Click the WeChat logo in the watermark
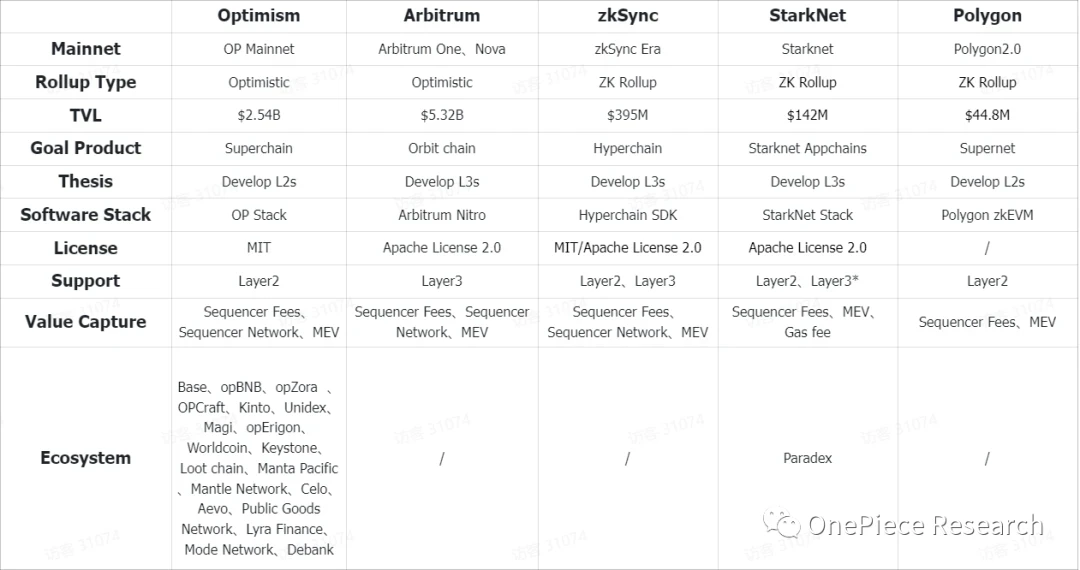Image resolution: width=1080 pixels, height=570 pixels. point(781,525)
